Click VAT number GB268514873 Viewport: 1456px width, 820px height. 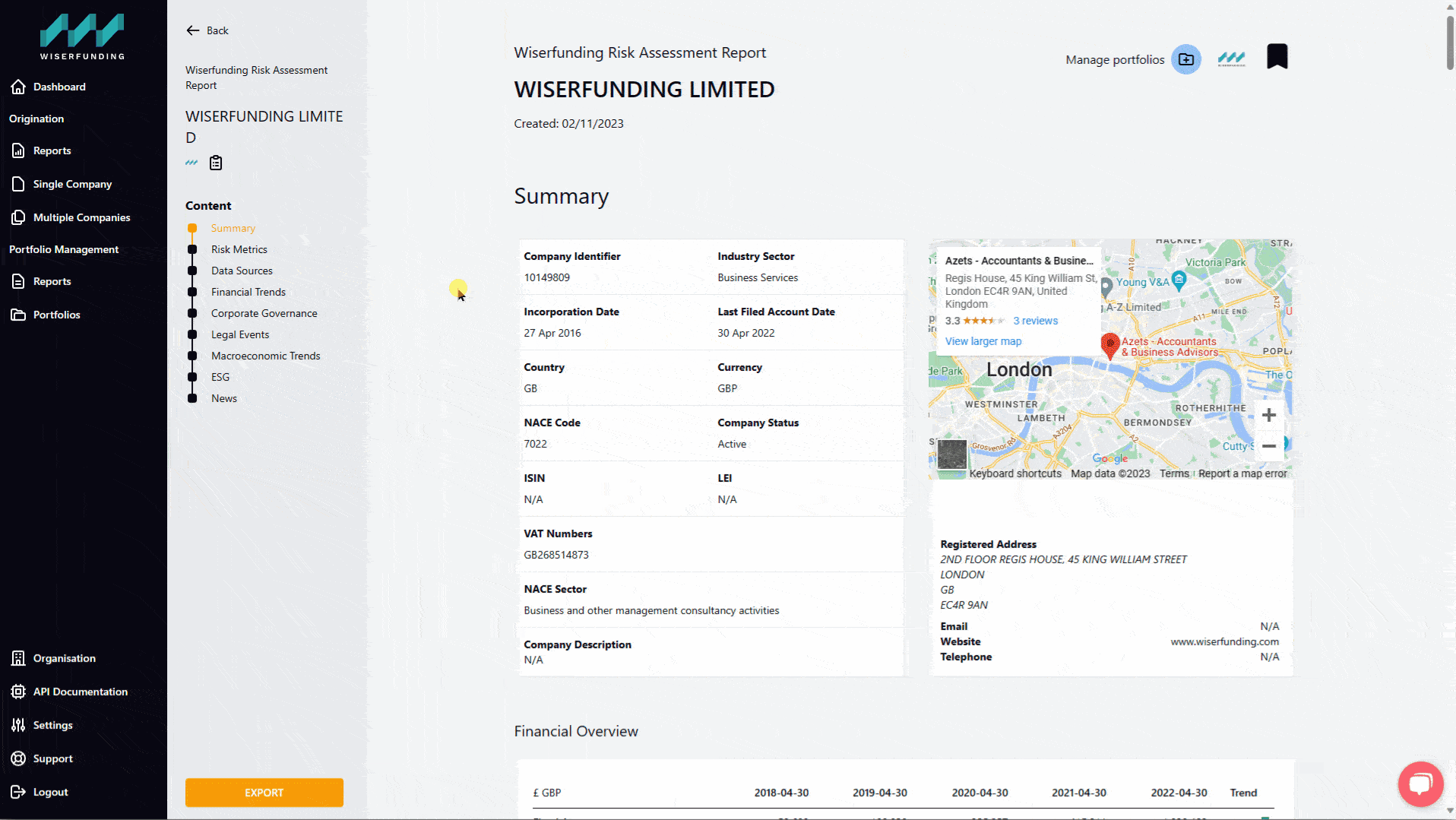tap(556, 555)
